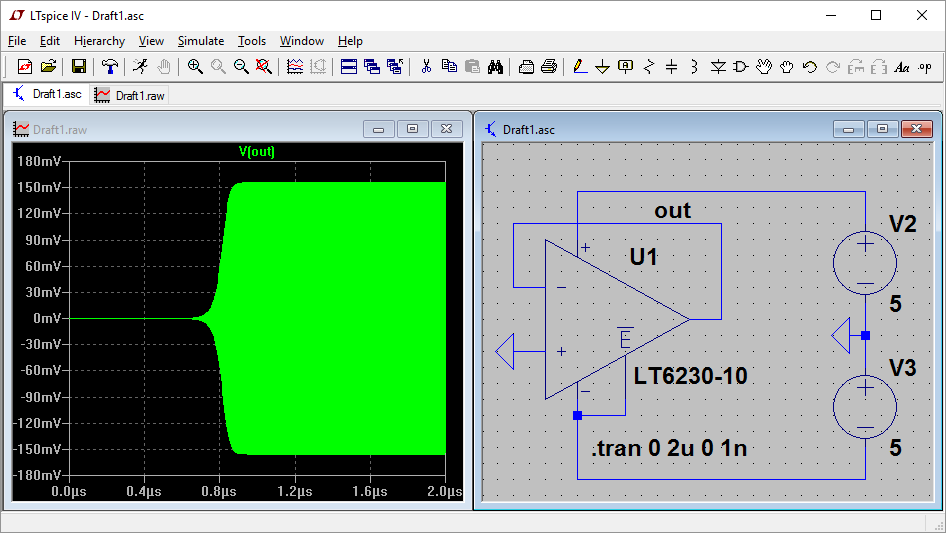Viewport: 946px width, 533px height.
Task: Place a diode component
Action: click(718, 66)
